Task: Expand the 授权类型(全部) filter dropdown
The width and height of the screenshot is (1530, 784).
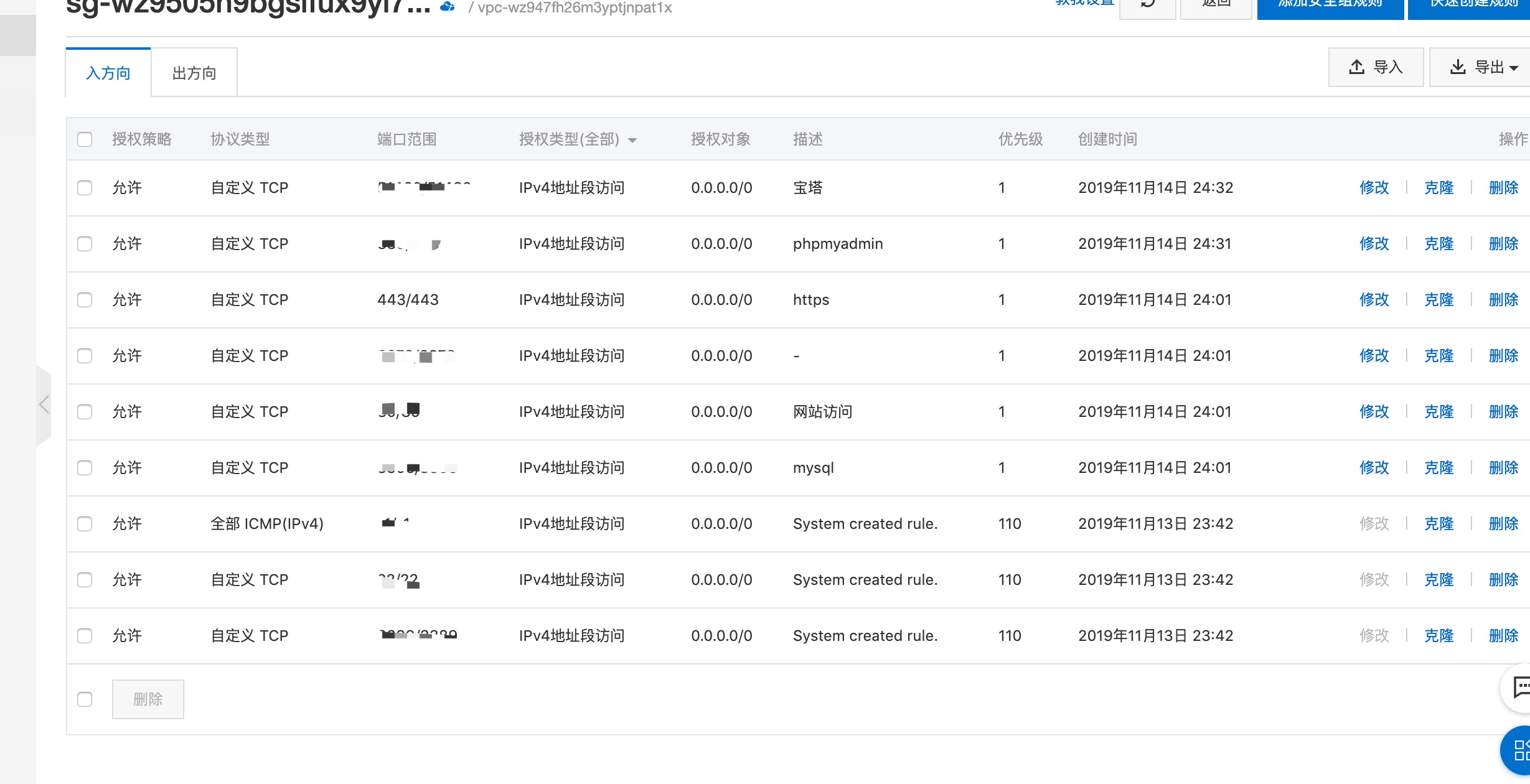Action: (x=632, y=139)
